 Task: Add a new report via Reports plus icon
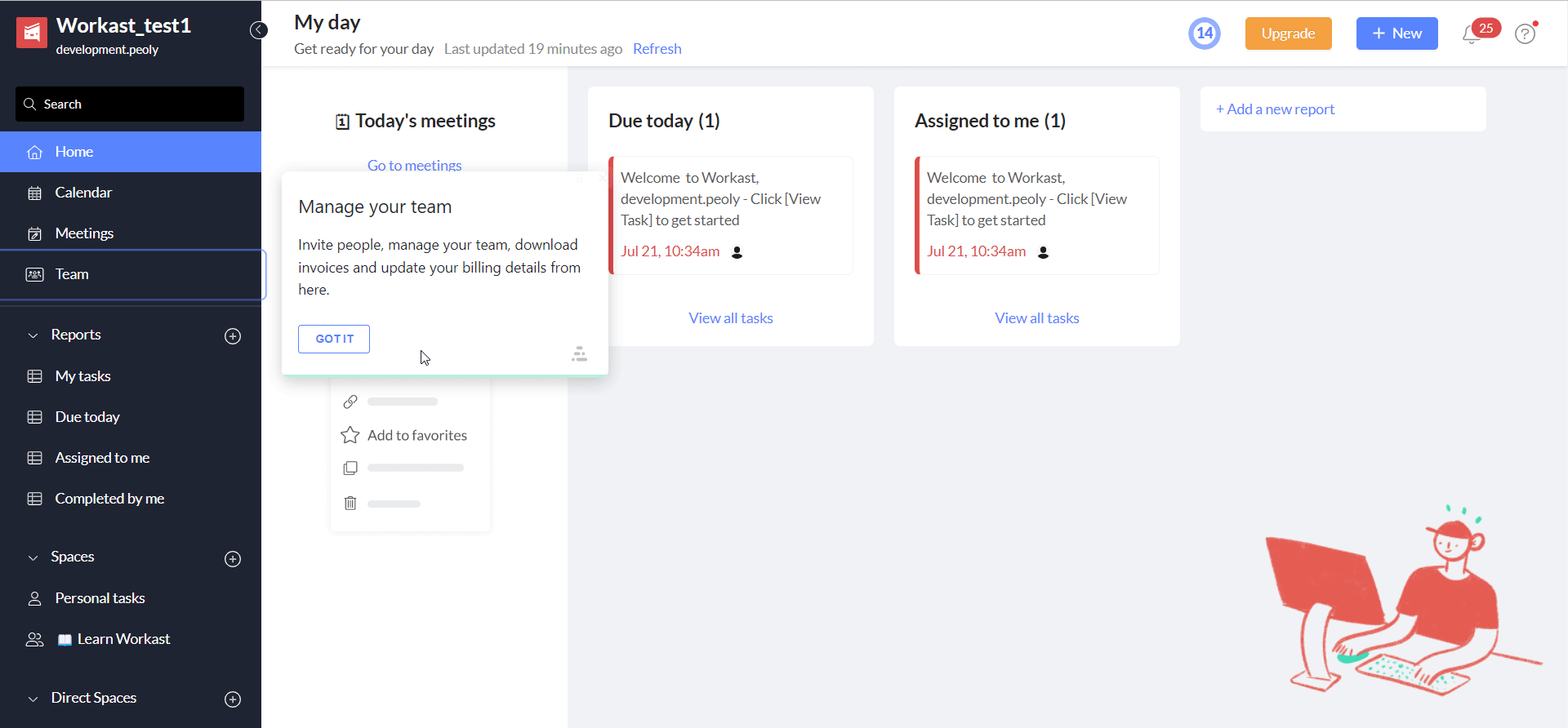tap(233, 336)
